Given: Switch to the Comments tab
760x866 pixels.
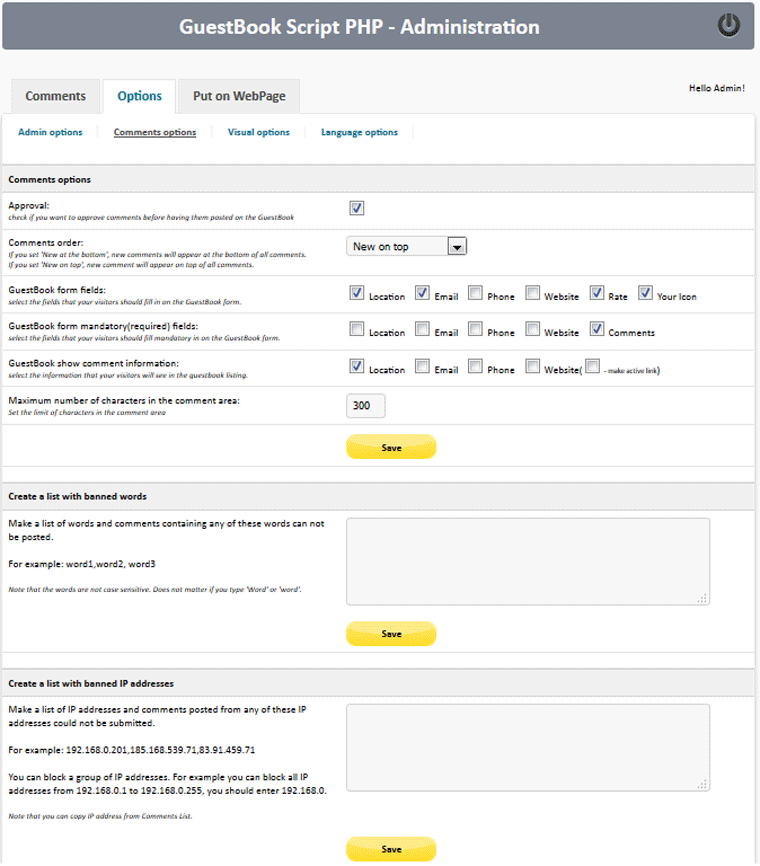Looking at the screenshot, I should point(55,96).
